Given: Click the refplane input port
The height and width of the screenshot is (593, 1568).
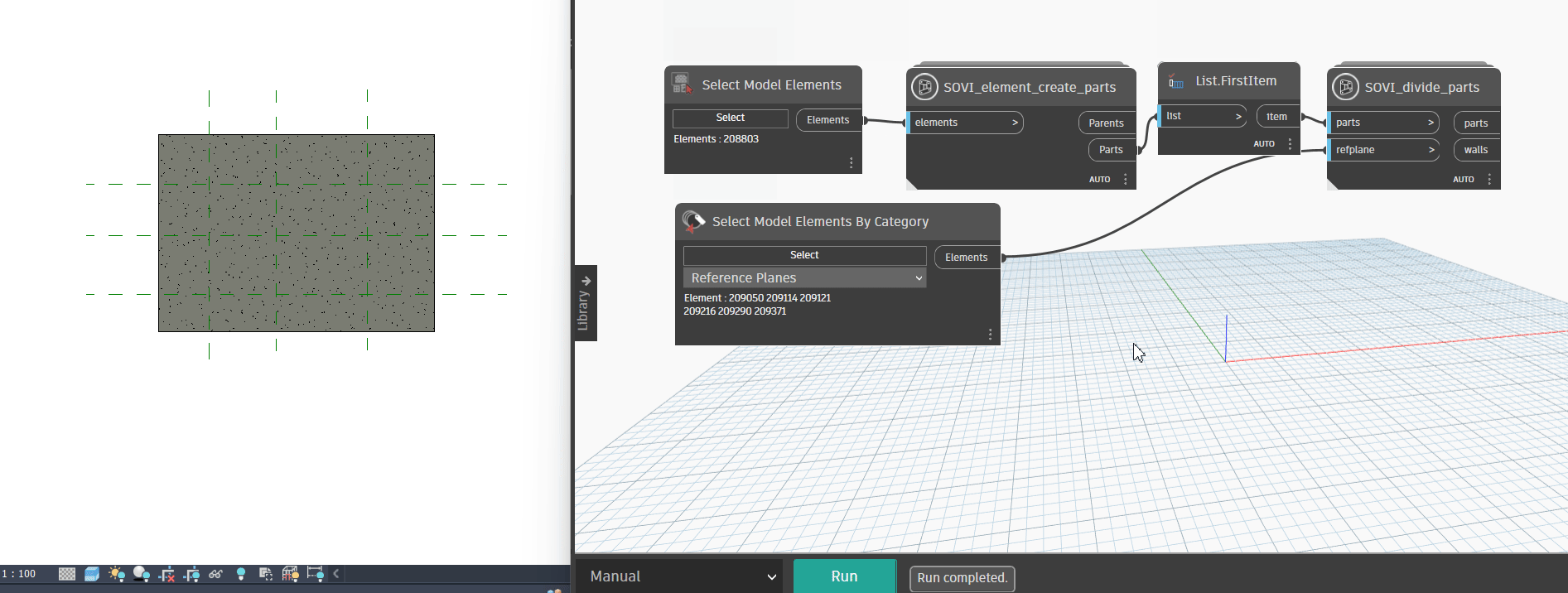Looking at the screenshot, I should (1382, 150).
